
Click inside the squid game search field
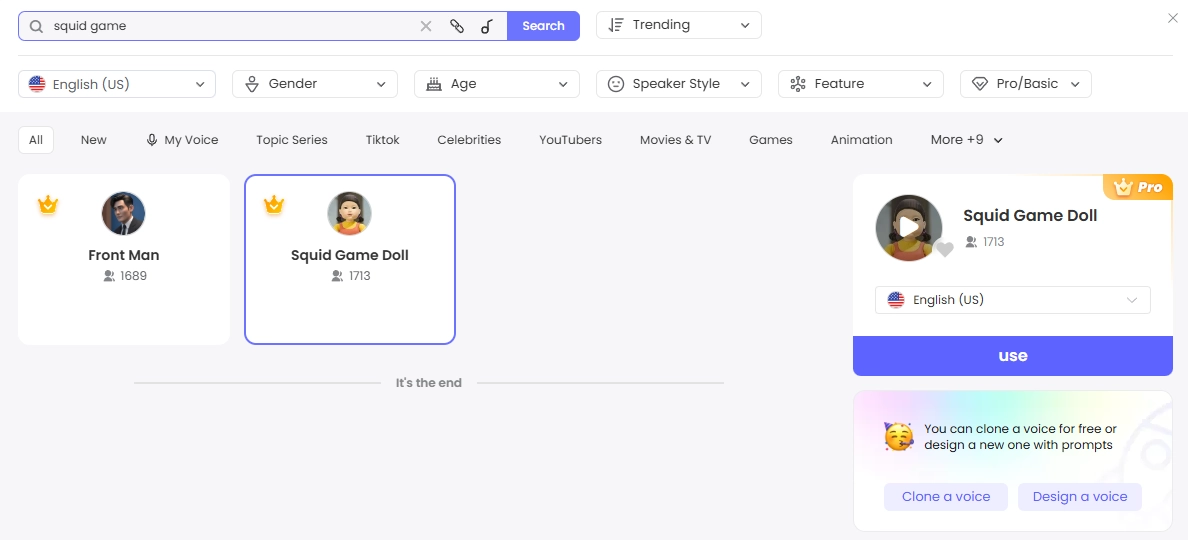(230, 26)
